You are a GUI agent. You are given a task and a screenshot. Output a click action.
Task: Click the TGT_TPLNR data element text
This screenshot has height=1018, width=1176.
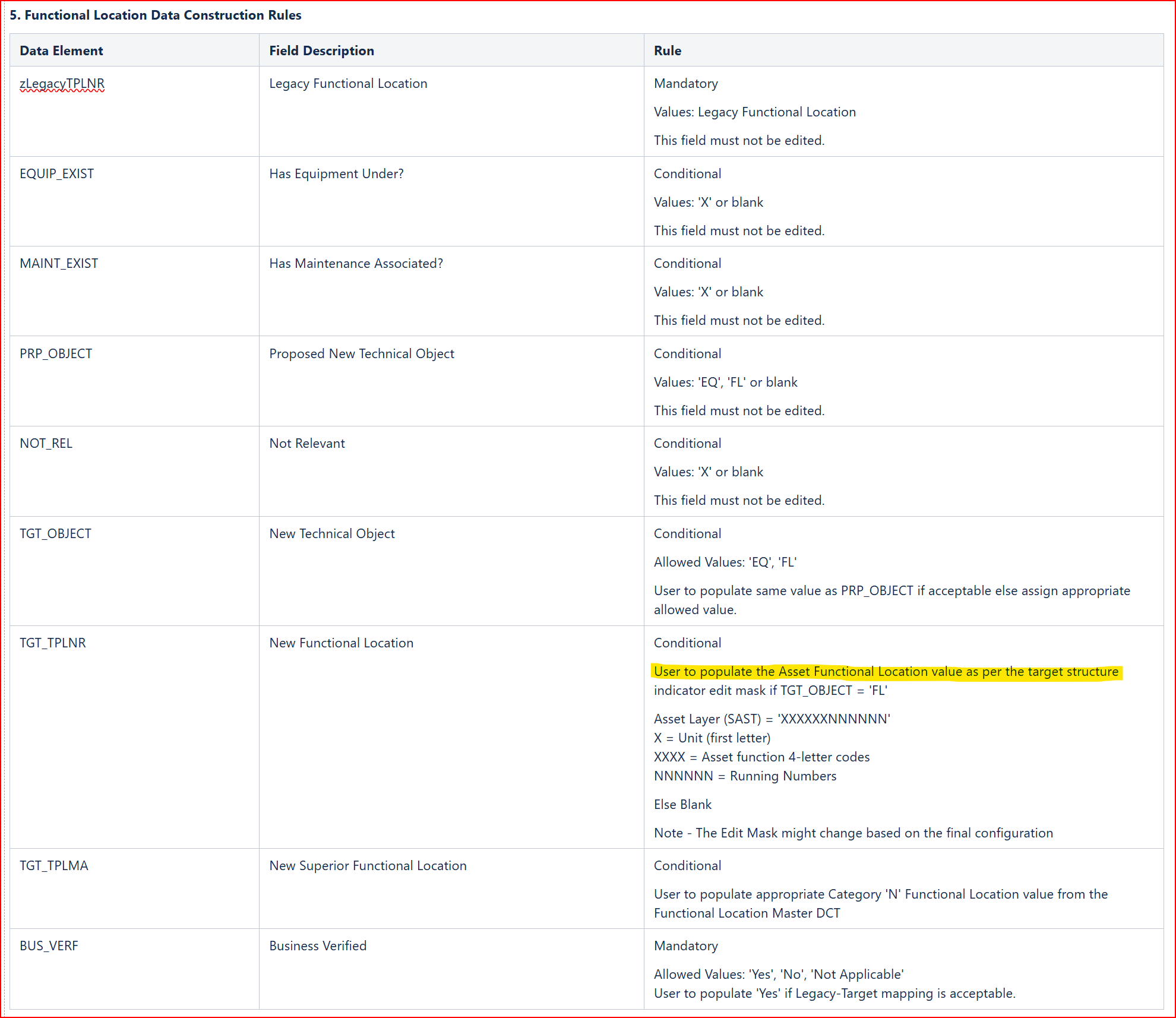[x=52, y=643]
